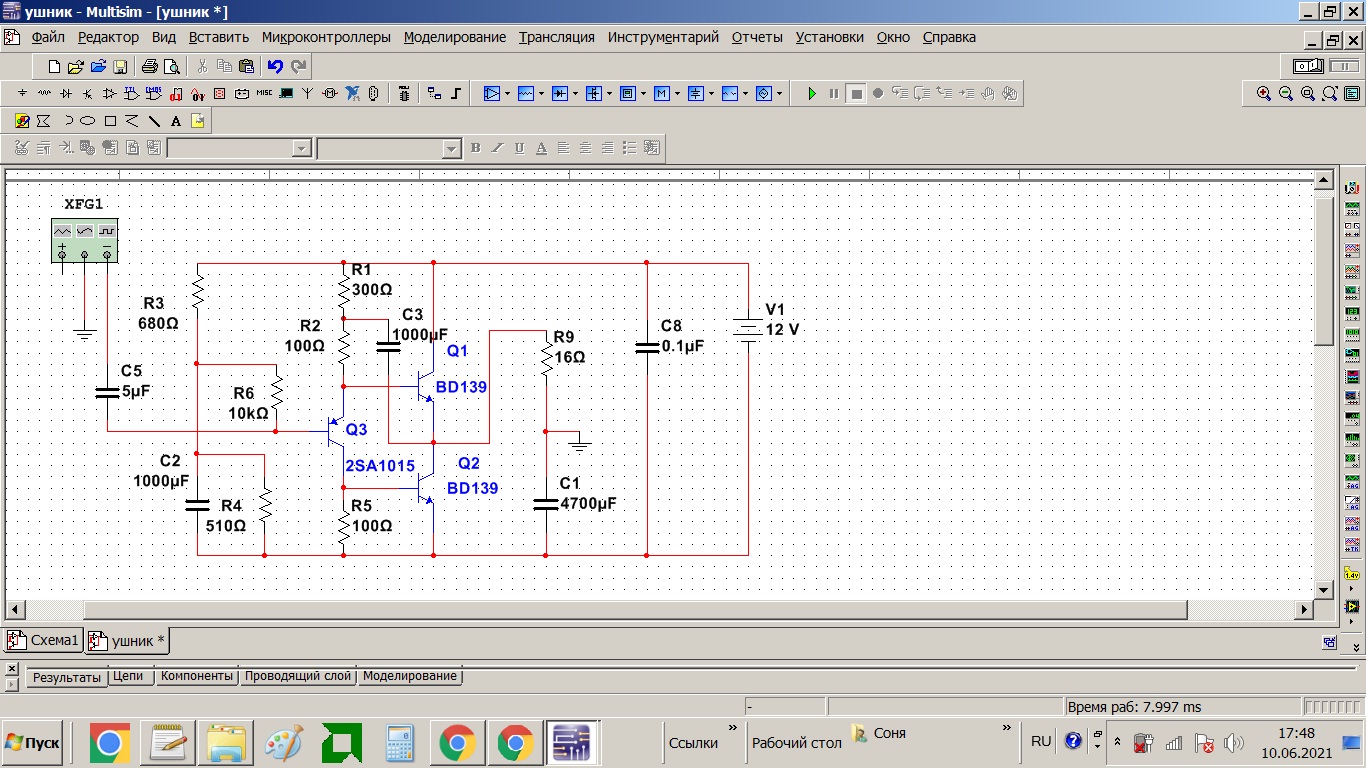Toggle italic text formatting
This screenshot has width=1366, height=768.
(498, 148)
